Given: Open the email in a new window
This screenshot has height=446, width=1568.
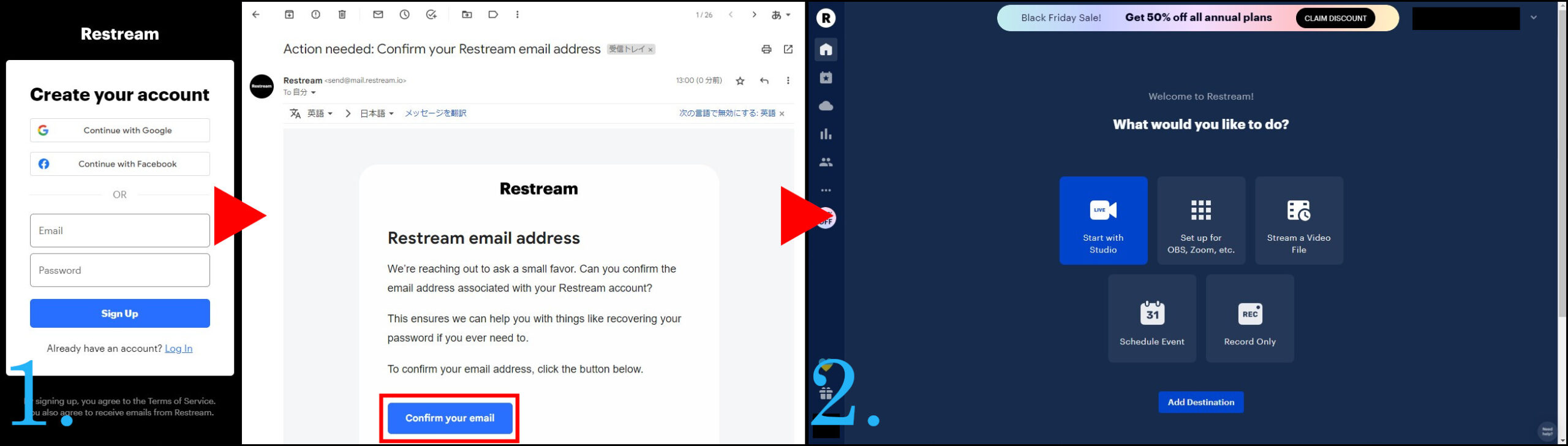Looking at the screenshot, I should pyautogui.click(x=788, y=49).
